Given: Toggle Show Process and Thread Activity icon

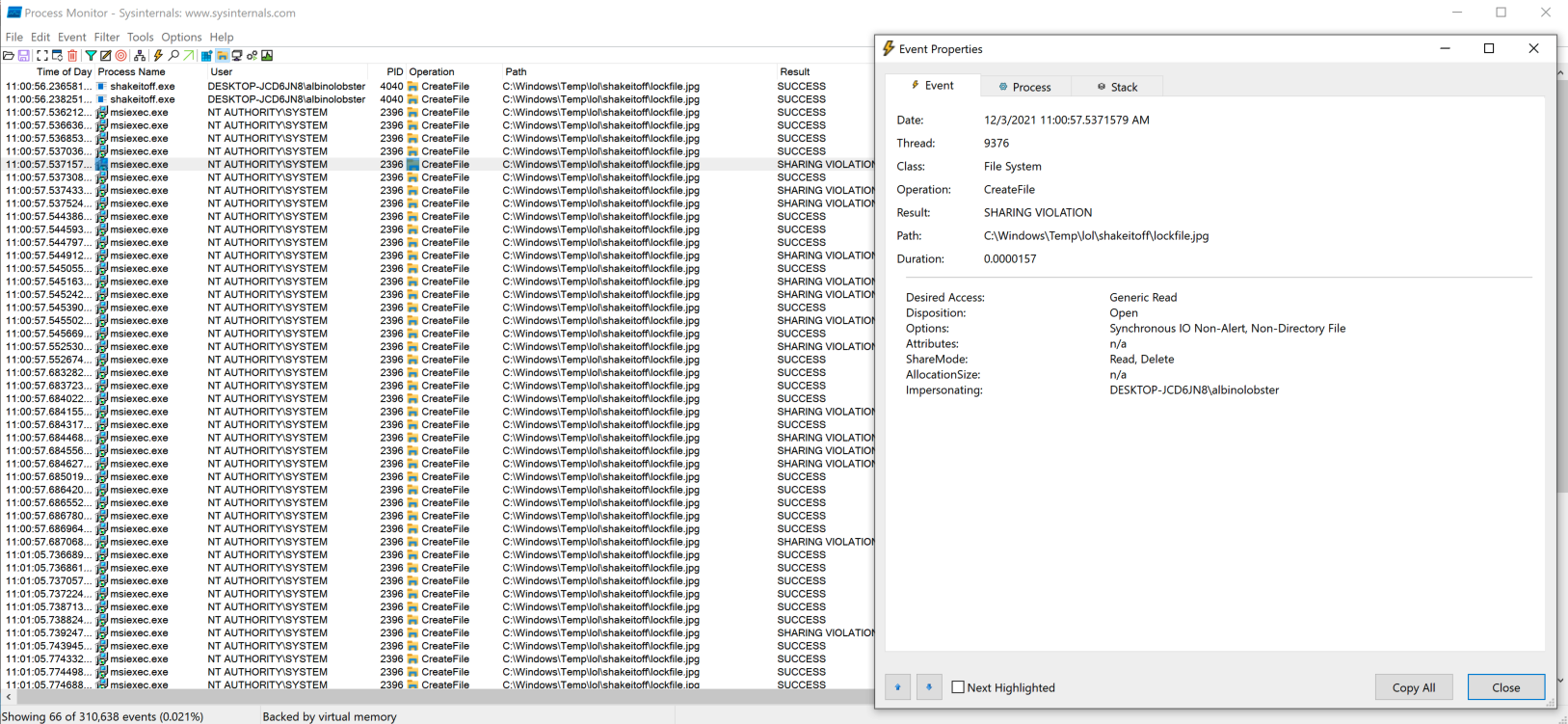Looking at the screenshot, I should click(x=252, y=55).
